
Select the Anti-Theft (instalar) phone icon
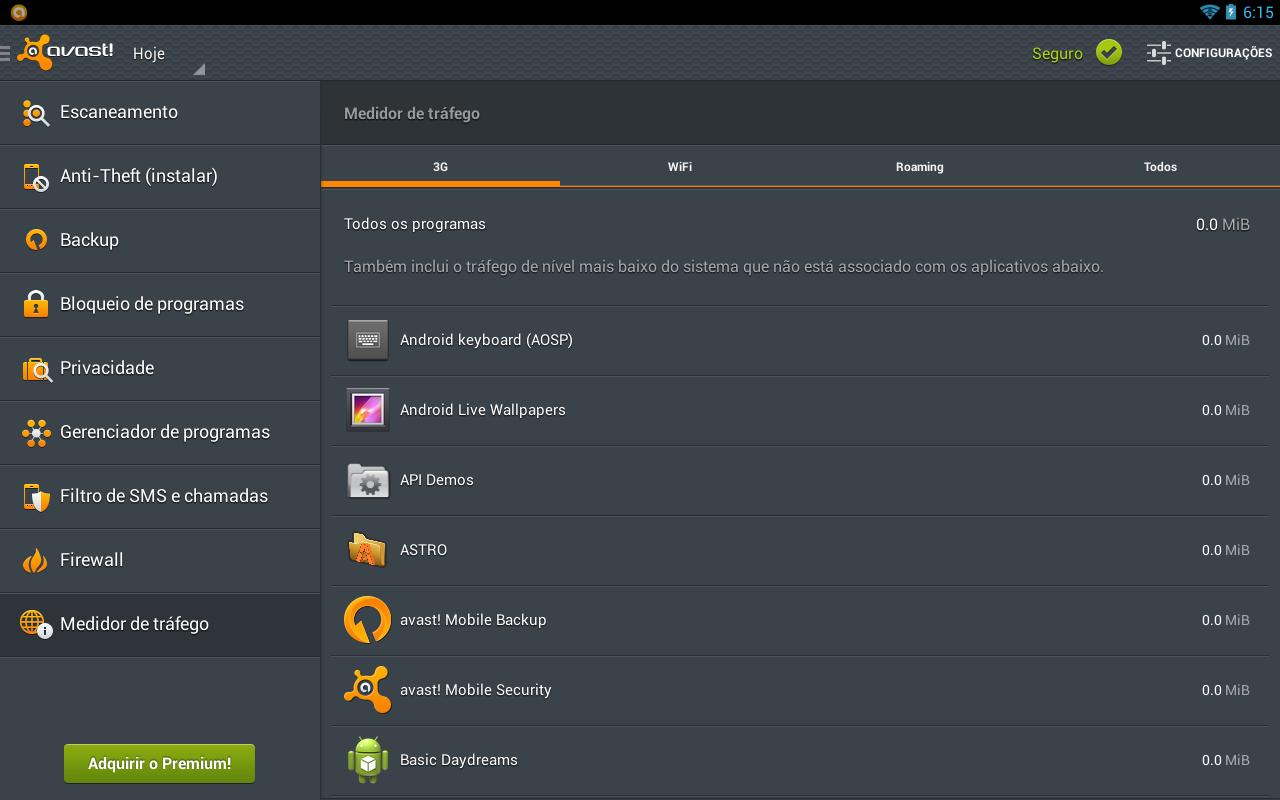click(35, 176)
